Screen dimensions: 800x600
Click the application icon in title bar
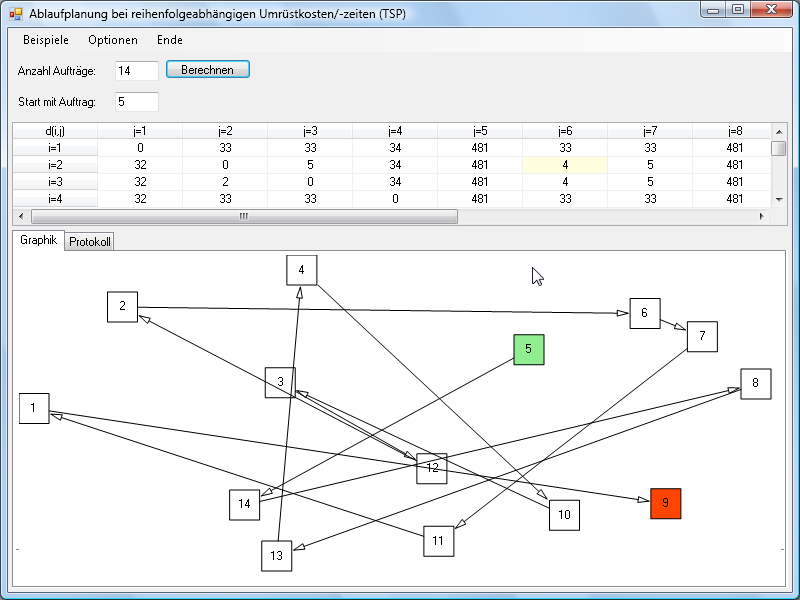coord(16,14)
